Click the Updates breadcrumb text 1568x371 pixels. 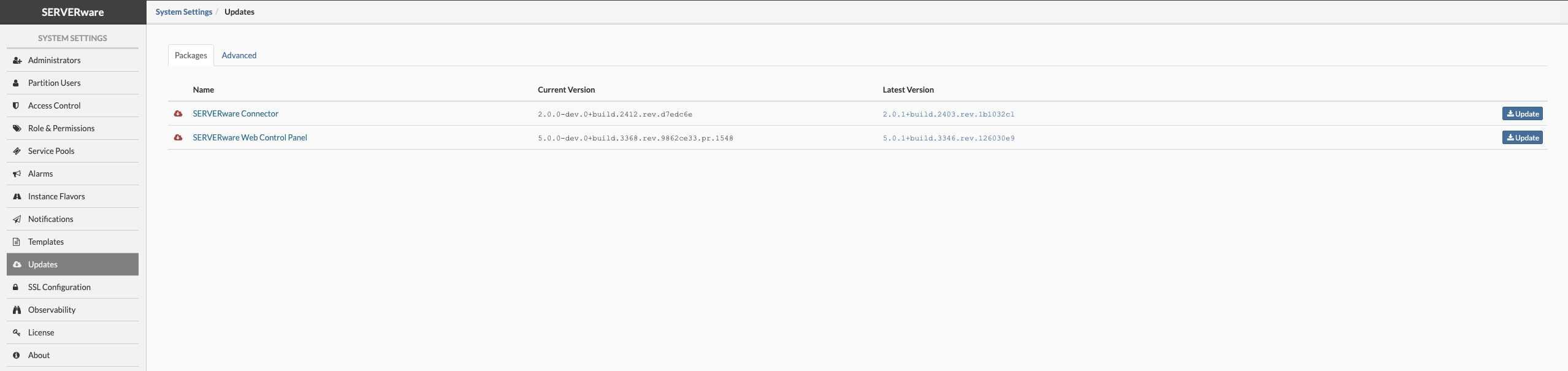click(x=239, y=12)
